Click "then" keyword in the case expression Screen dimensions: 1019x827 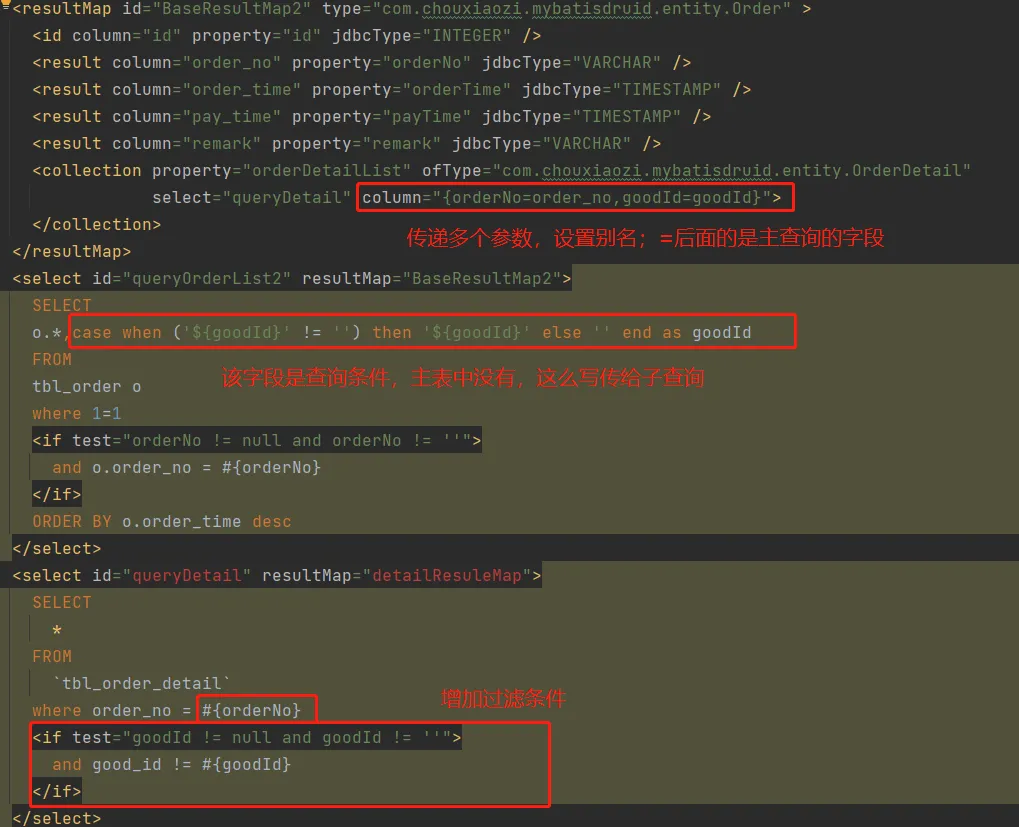(x=392, y=333)
